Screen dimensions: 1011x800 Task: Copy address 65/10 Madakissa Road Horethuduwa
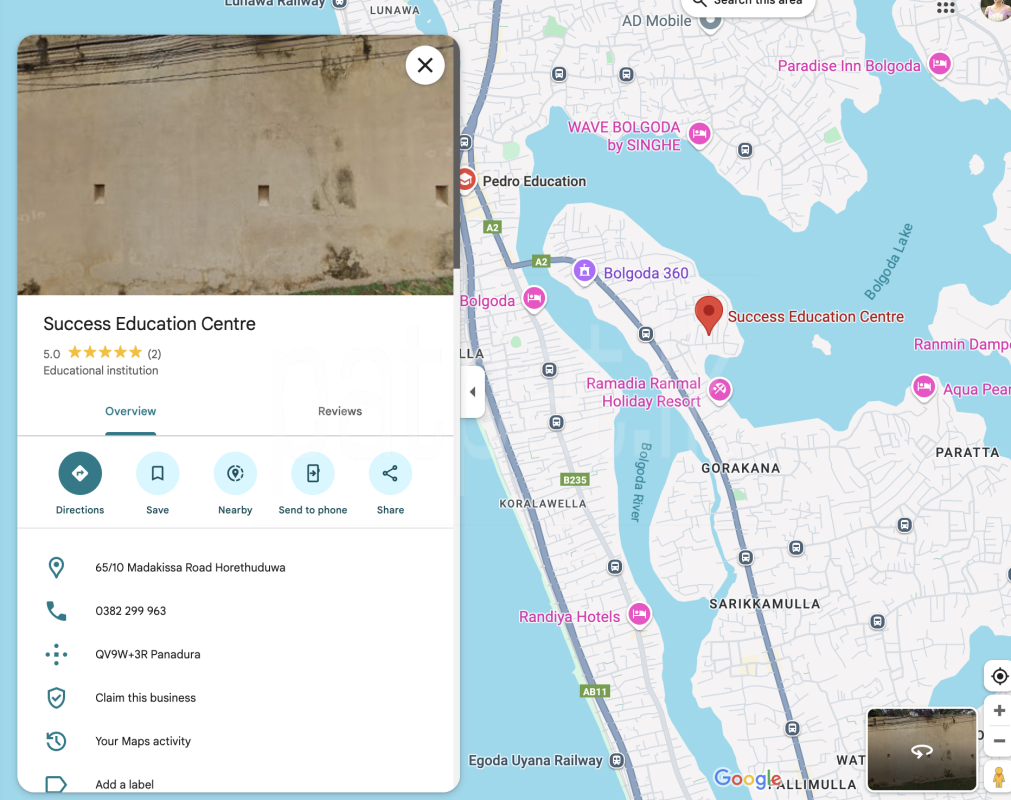tap(190, 567)
